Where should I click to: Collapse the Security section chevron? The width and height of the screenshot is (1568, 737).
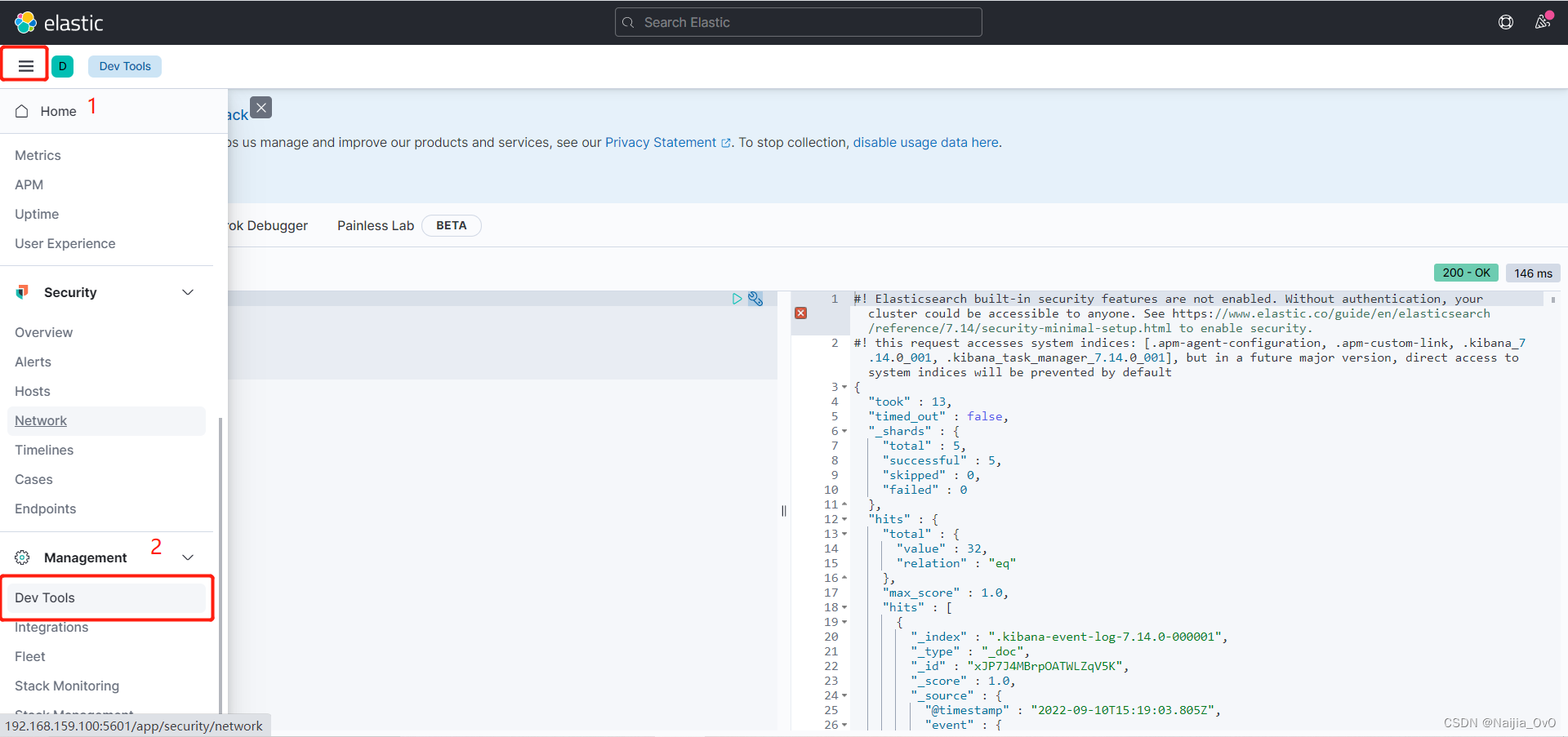(x=188, y=292)
